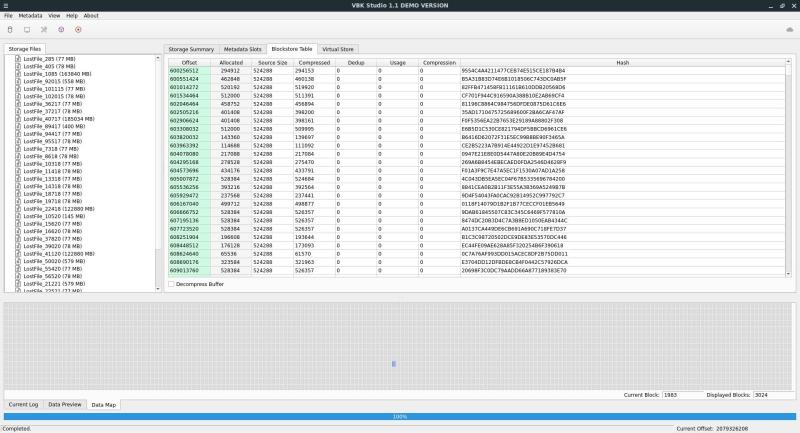Screen dimensions: 800x433
Task: Click file icon beside LostFile_36217 (77 MB)
Action: tap(18, 104)
